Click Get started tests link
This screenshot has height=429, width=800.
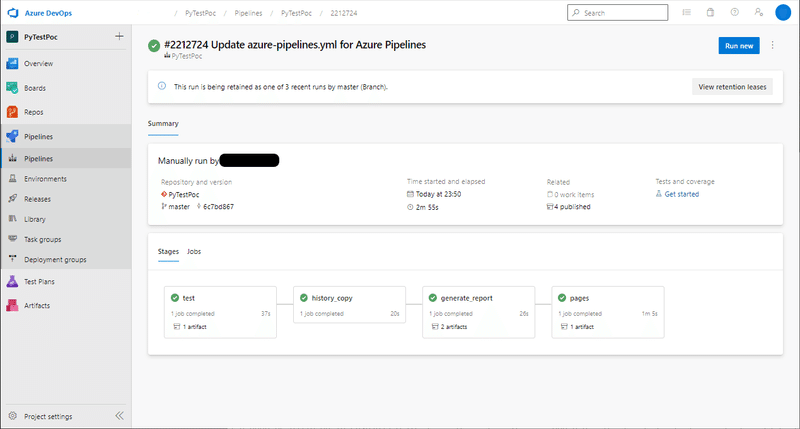click(x=682, y=194)
